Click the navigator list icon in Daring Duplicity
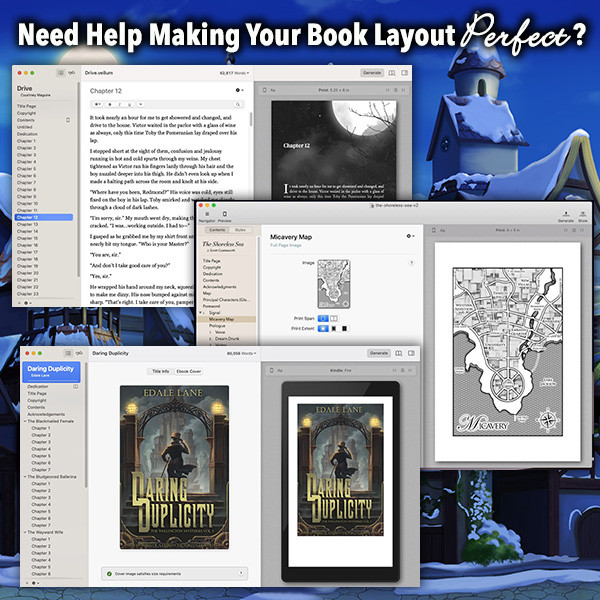This screenshot has width=600, height=600. tap(66, 353)
